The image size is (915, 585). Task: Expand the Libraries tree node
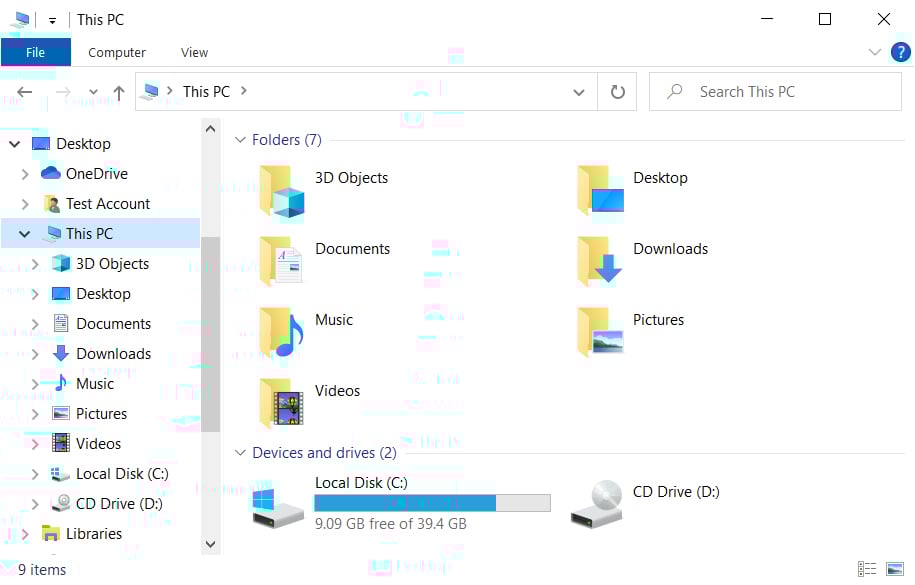(25, 534)
